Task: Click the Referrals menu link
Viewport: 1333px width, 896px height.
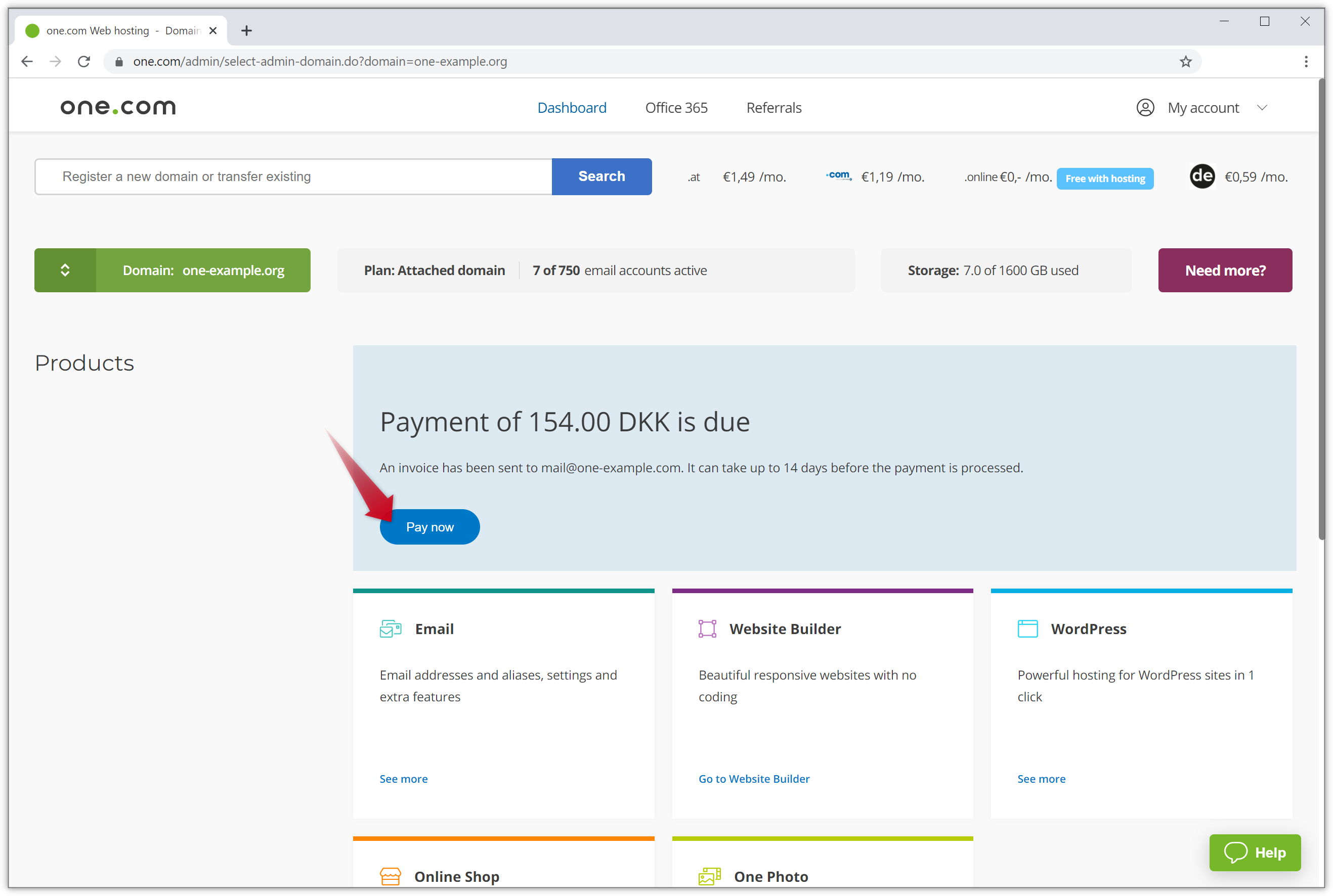Action: click(x=775, y=107)
